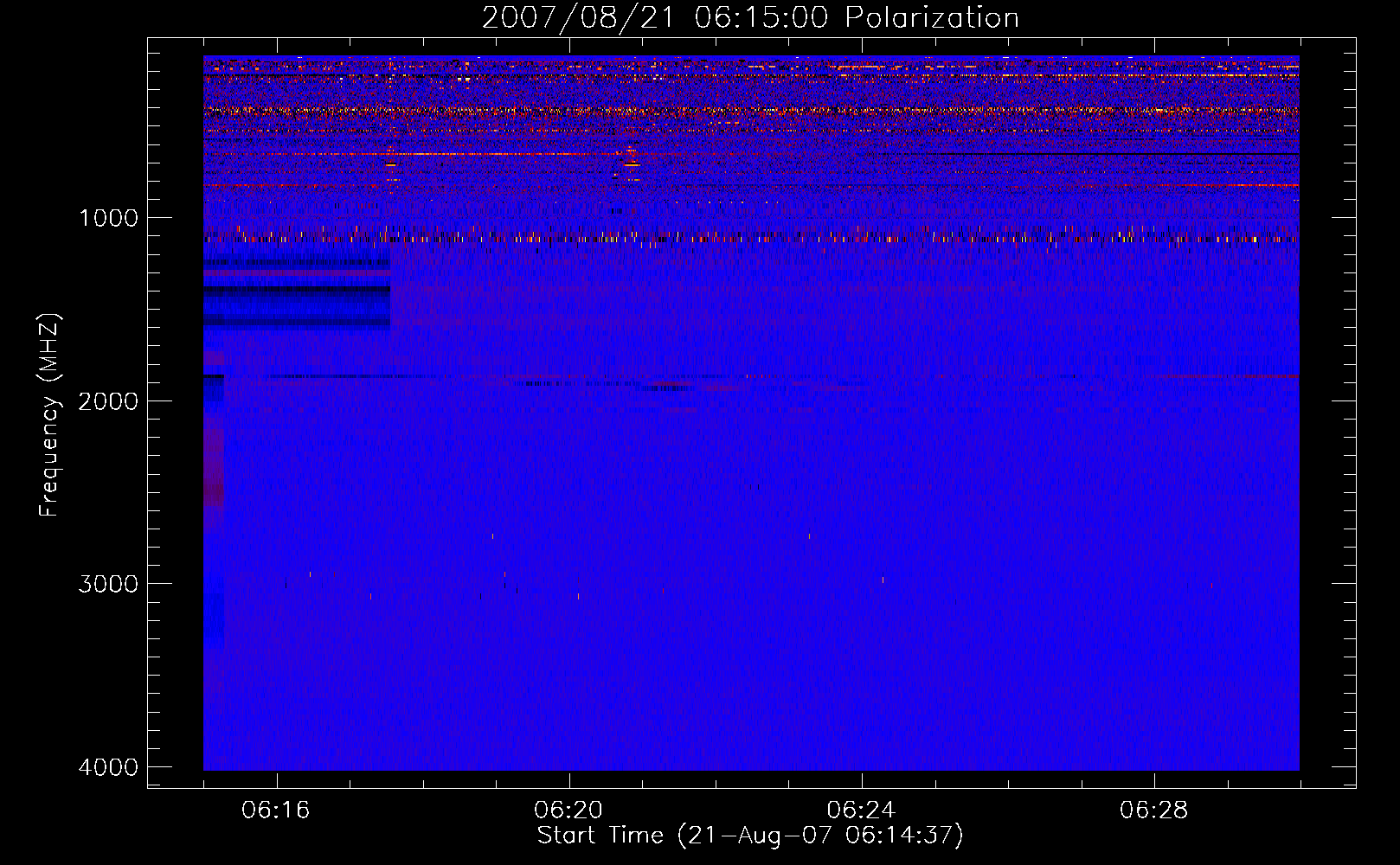This screenshot has width=1400, height=865.
Task: Click the '2000' frequency tick label
Action: tap(108, 400)
